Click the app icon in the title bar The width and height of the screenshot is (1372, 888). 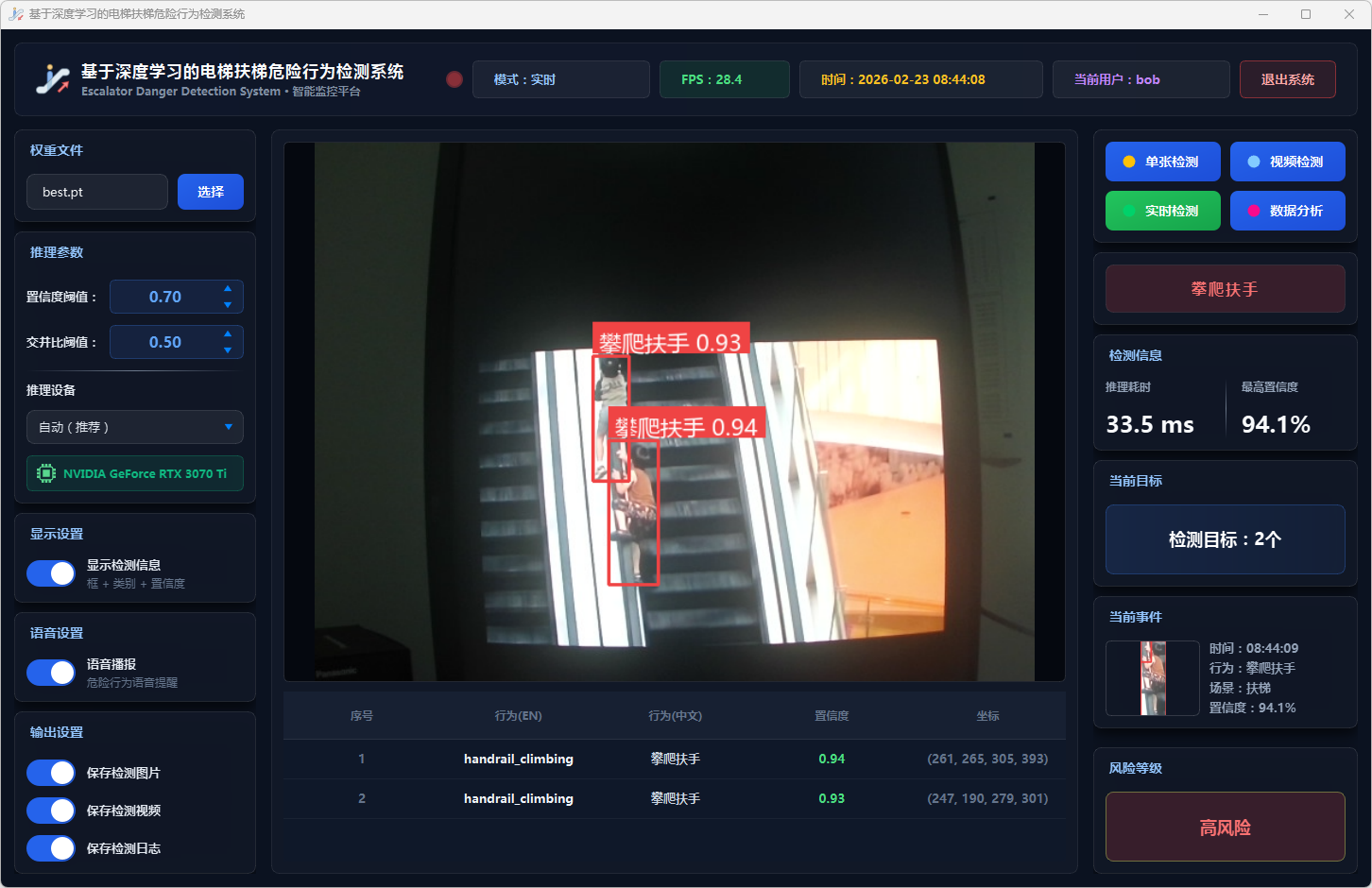tap(15, 14)
